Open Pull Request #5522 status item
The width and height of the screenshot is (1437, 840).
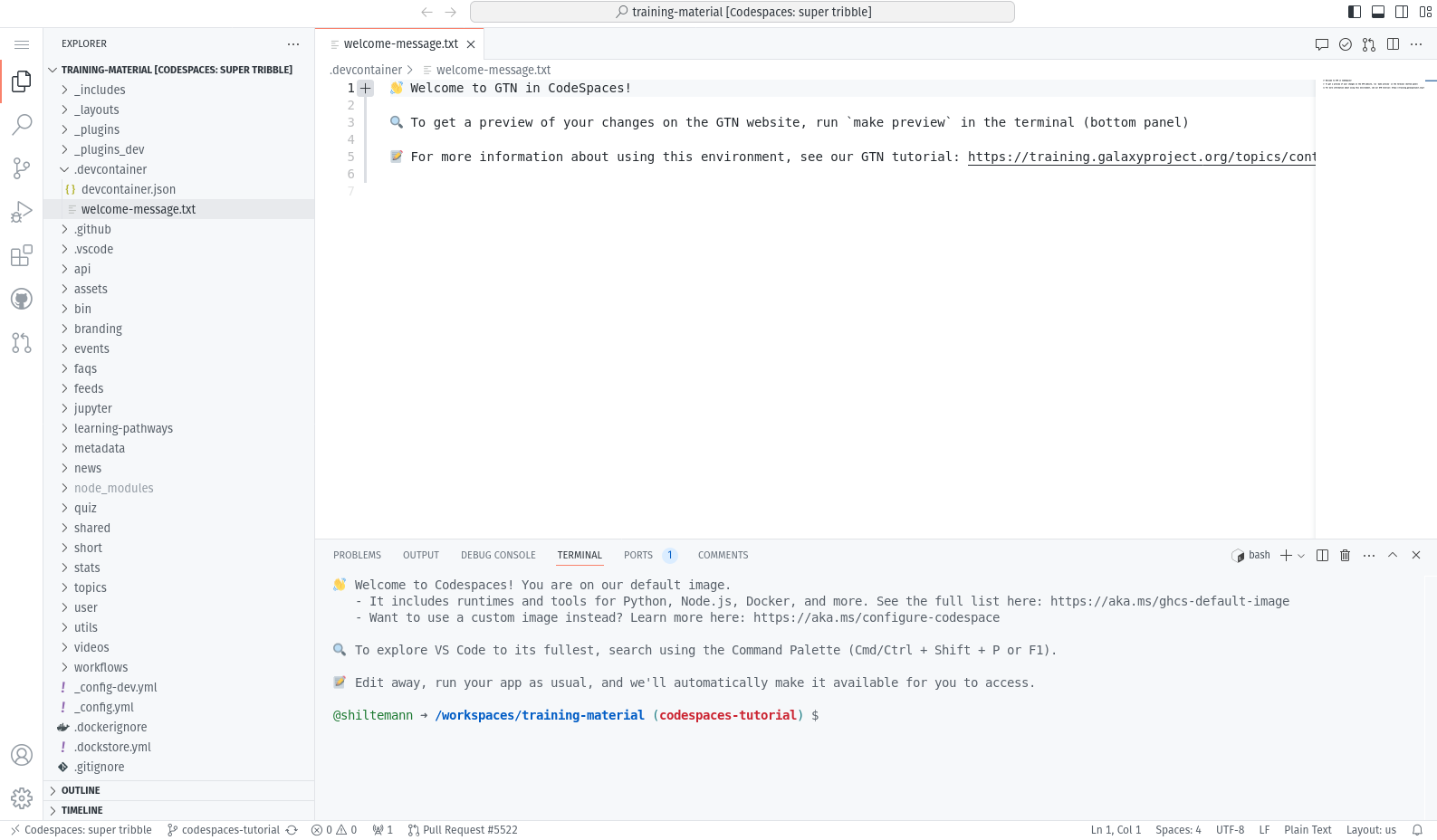coord(463,830)
